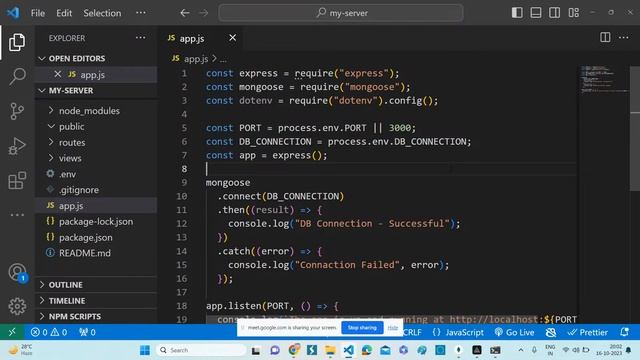This screenshot has height=360, width=640.
Task: Expand the Timeline section
Action: (x=96, y=301)
